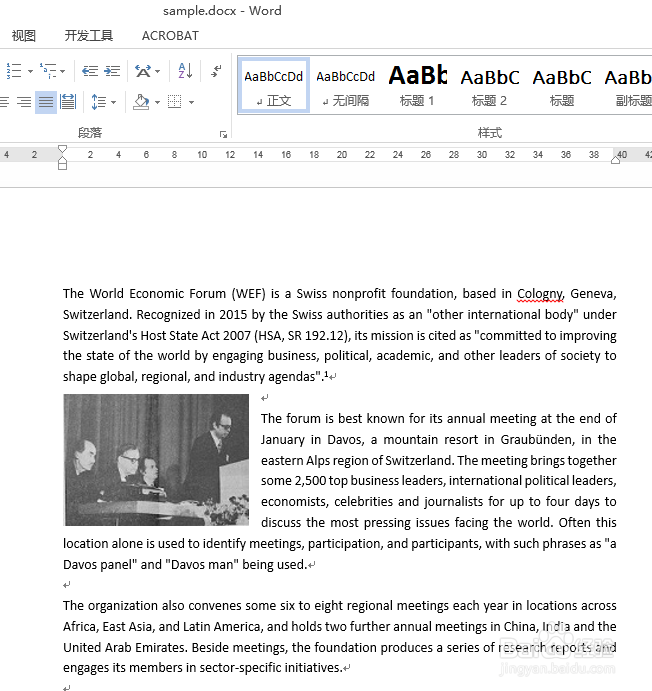Toggle show paragraph marks
The height and width of the screenshot is (691, 652).
pos(216,71)
